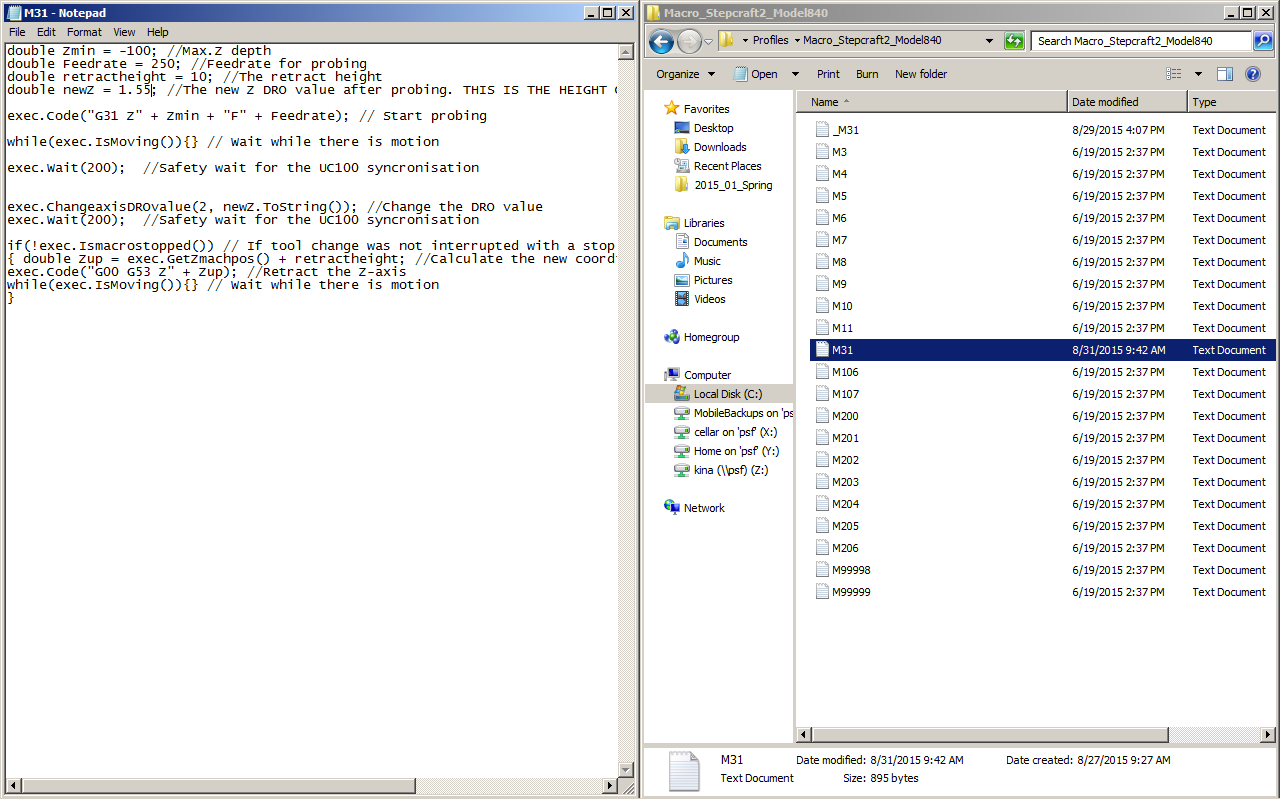This screenshot has width=1280, height=800.
Task: Expand the address bar history dropdown
Action: click(989, 41)
